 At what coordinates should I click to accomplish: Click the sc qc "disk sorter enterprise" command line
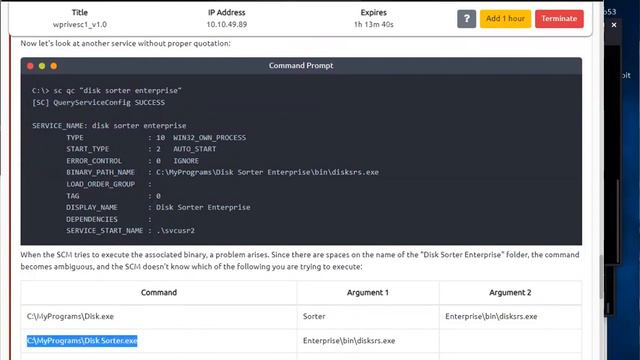tap(107, 91)
